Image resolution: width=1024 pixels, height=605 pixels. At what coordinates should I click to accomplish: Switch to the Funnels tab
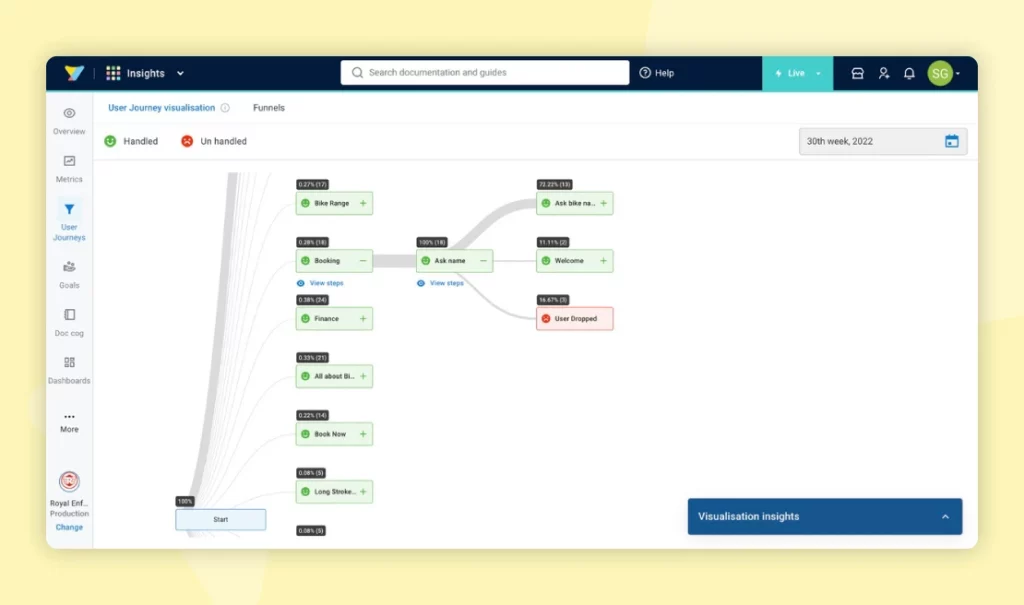[x=269, y=108]
